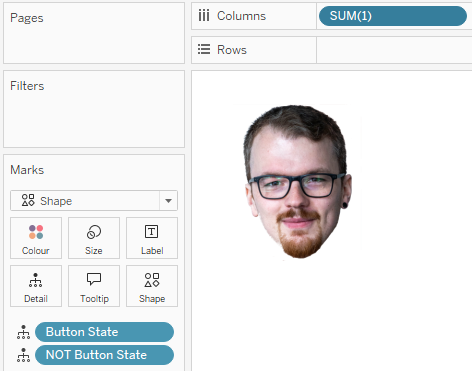Open the mark type dropdown arrow

168,201
